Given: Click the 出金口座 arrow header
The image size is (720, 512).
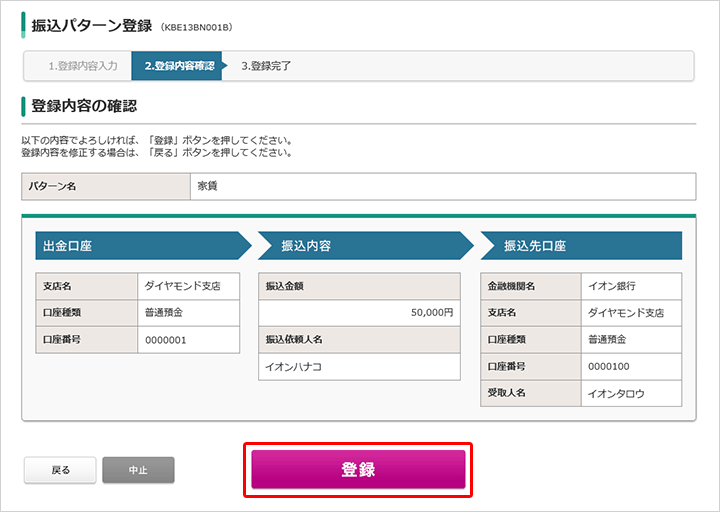Looking at the screenshot, I should (143, 246).
